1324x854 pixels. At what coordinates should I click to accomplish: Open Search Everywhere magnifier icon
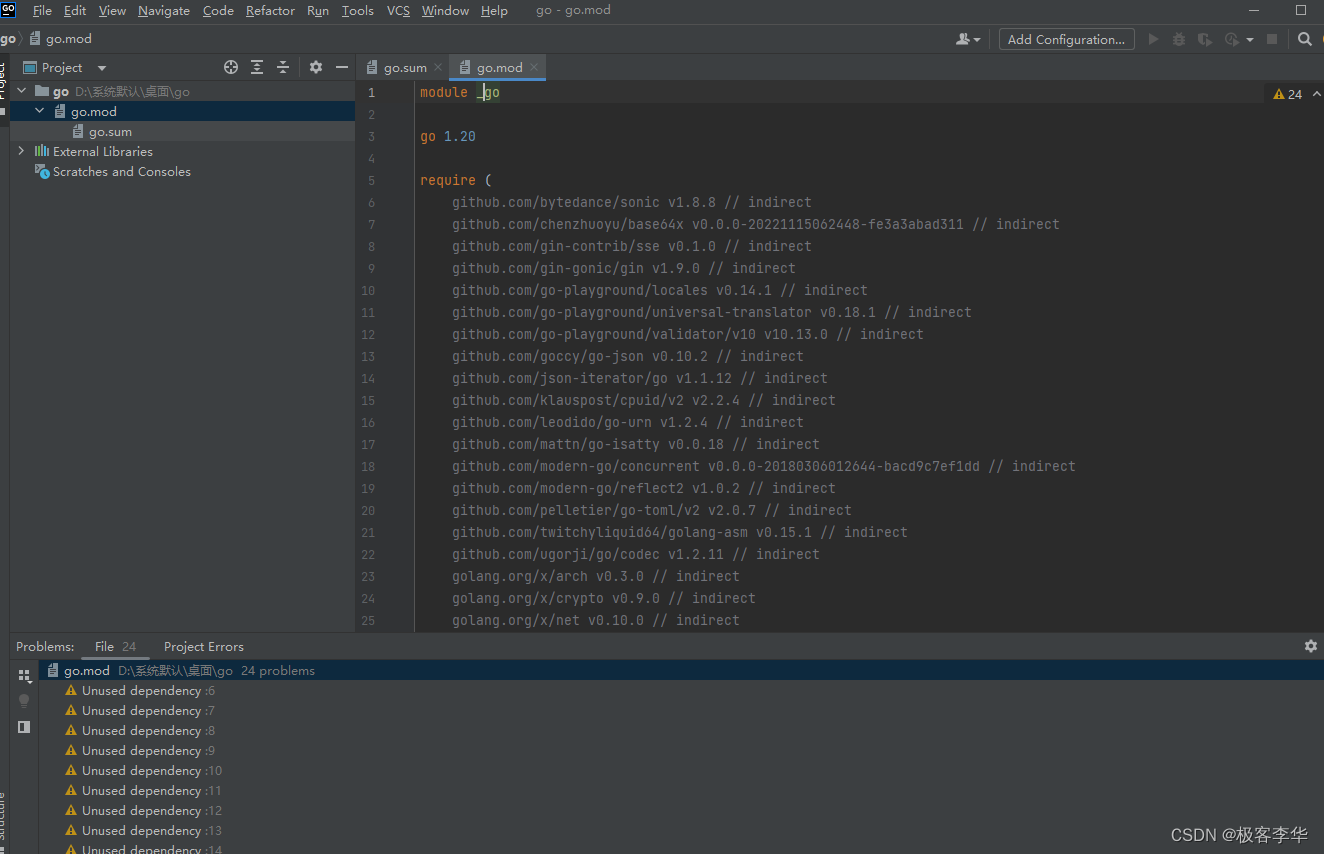[x=1304, y=39]
